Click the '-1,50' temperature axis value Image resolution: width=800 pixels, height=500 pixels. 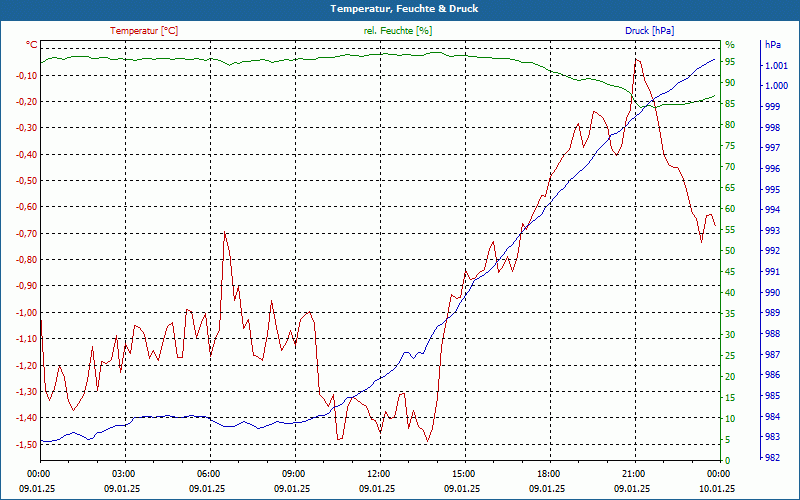coord(26,444)
